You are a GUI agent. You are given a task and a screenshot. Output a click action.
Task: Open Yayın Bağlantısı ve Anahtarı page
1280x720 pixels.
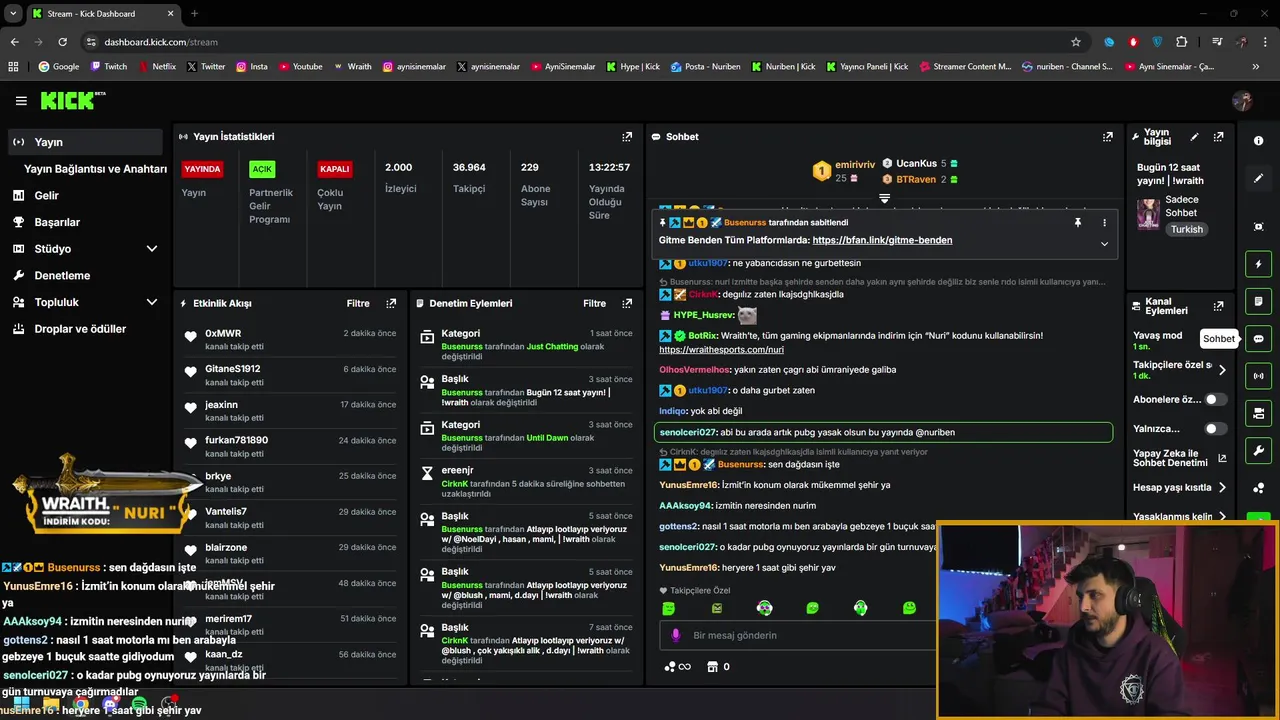(x=95, y=169)
